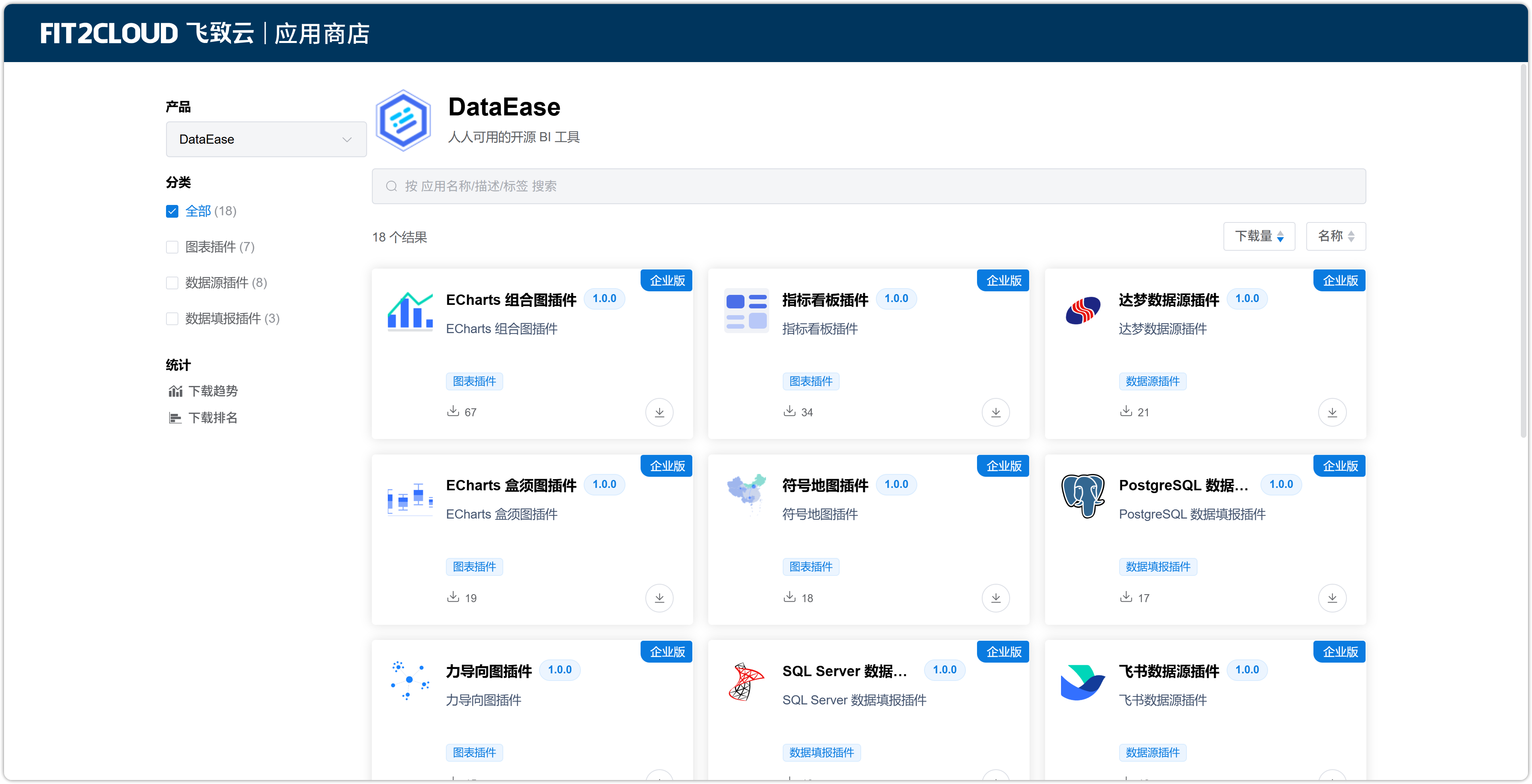Sort results by 下载量
The height and width of the screenshot is (784, 1532).
[1259, 236]
